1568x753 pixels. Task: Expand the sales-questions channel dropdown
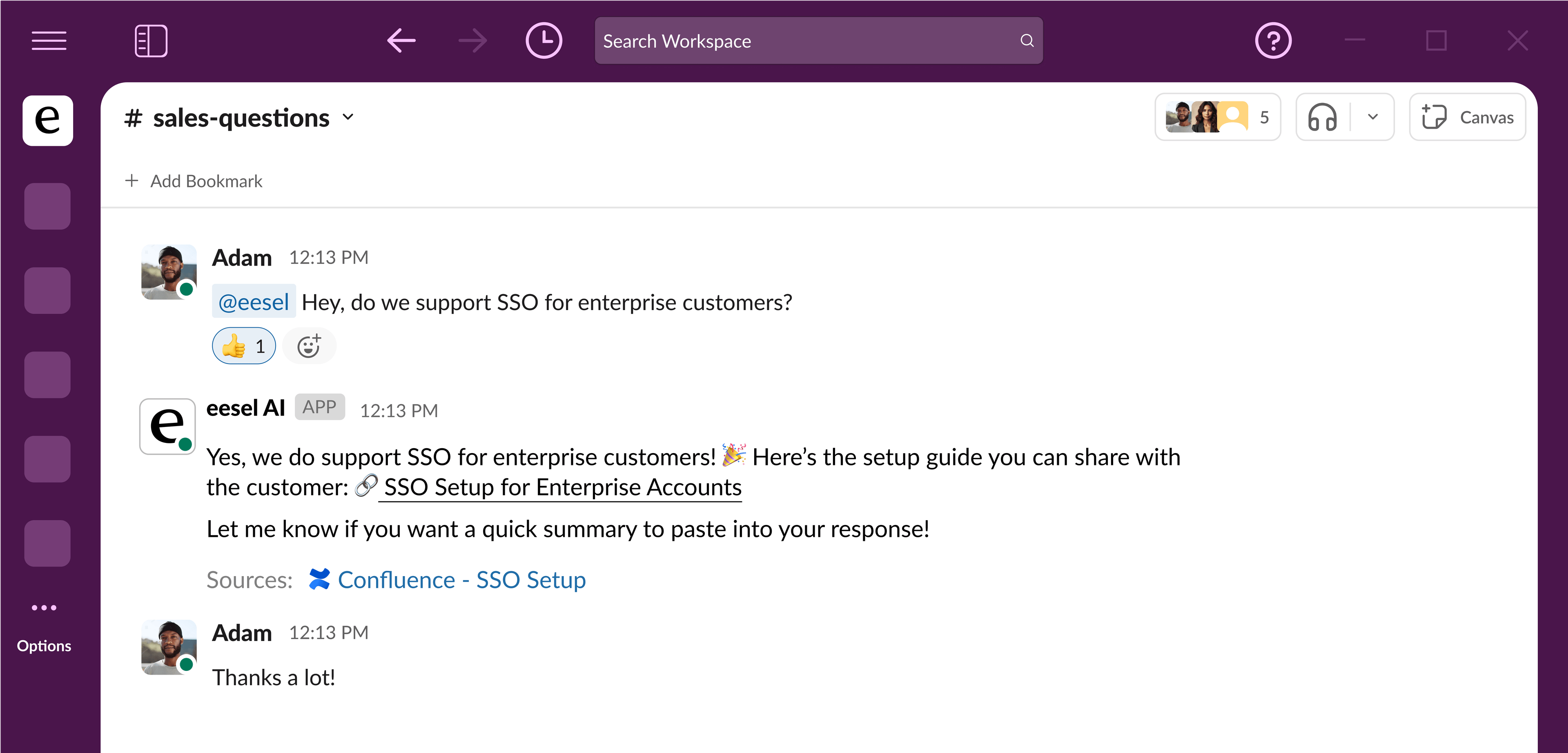coord(348,117)
